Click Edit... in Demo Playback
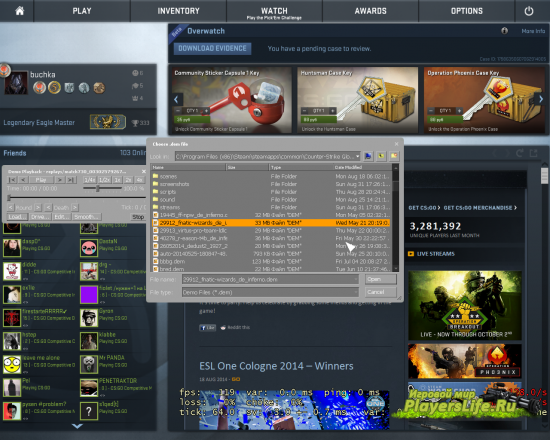Screen dimensions: 550x440 [x=61, y=217]
